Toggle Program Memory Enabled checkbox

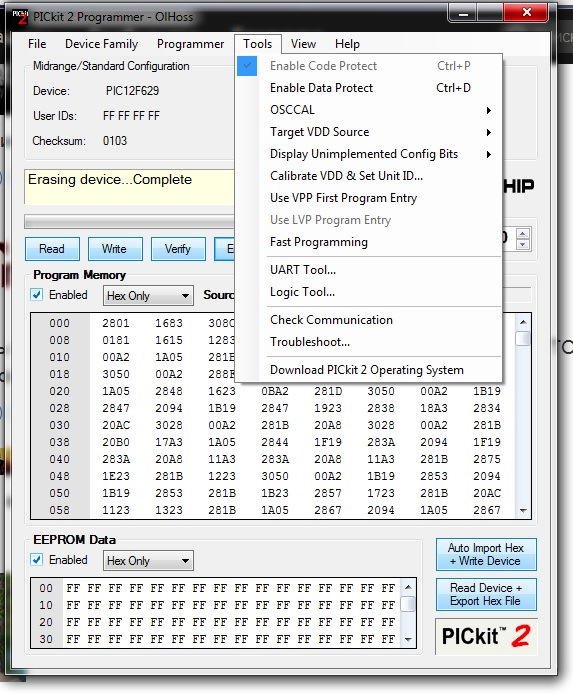(x=37, y=295)
